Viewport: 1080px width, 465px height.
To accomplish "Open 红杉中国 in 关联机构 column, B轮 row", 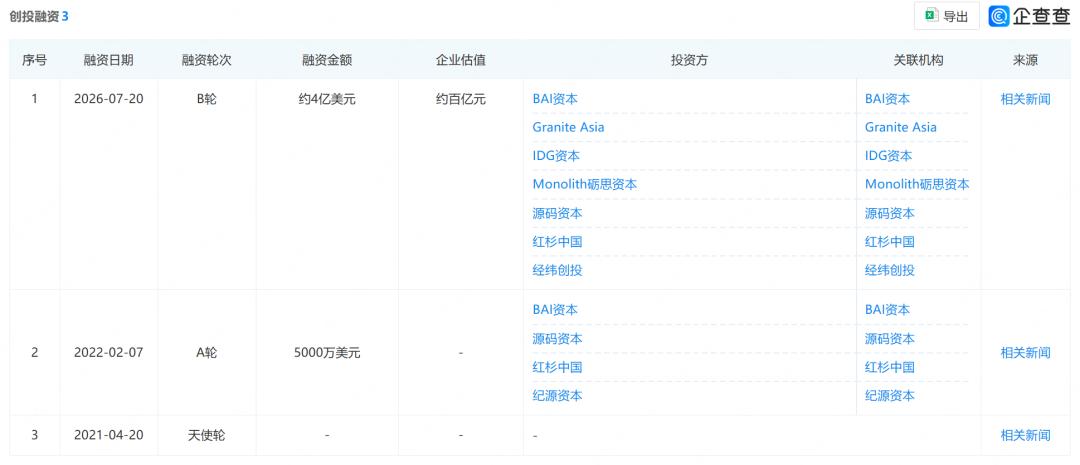I will tap(890, 242).
